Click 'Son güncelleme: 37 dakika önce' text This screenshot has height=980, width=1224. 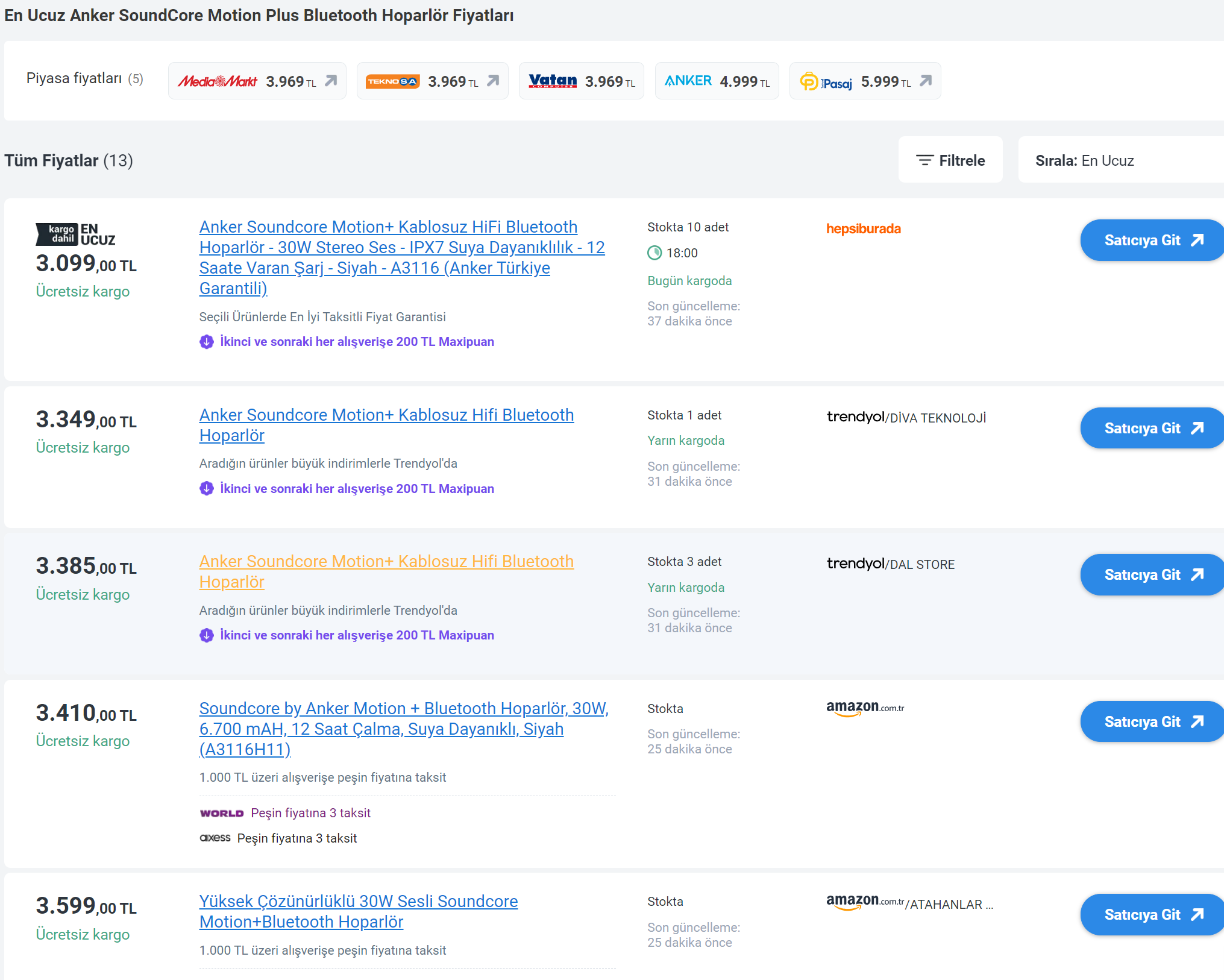click(694, 313)
